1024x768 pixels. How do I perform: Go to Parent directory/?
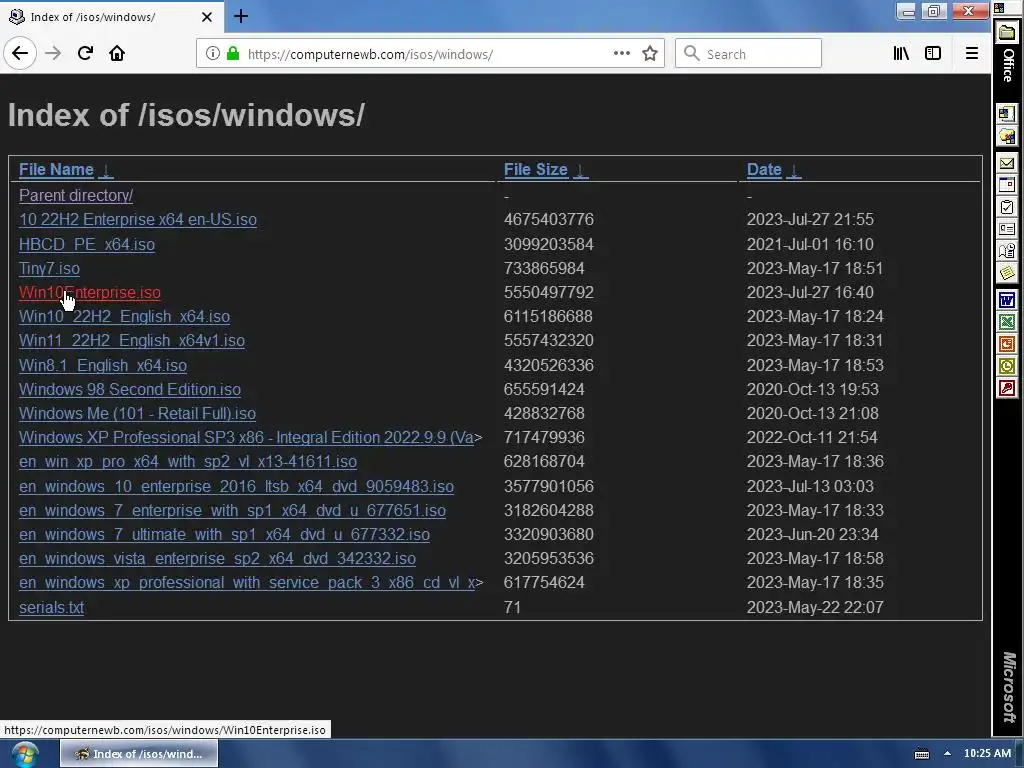click(x=76, y=195)
